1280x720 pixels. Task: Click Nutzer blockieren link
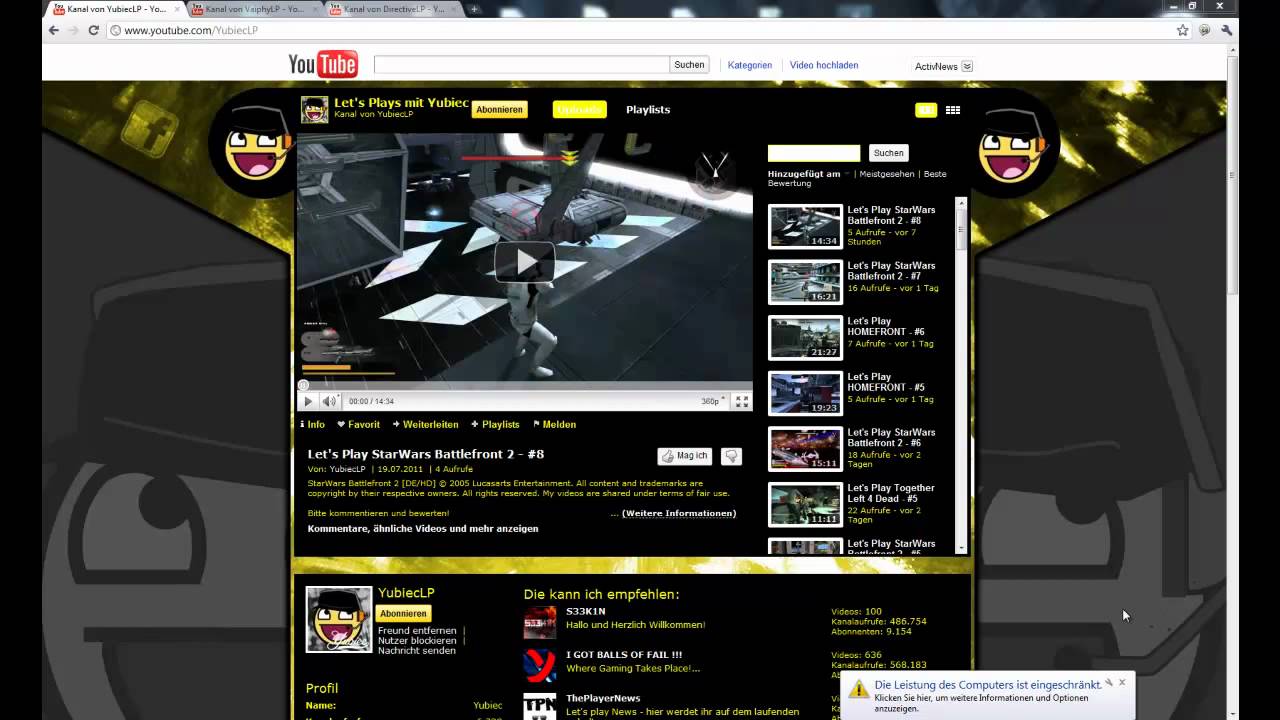click(417, 641)
